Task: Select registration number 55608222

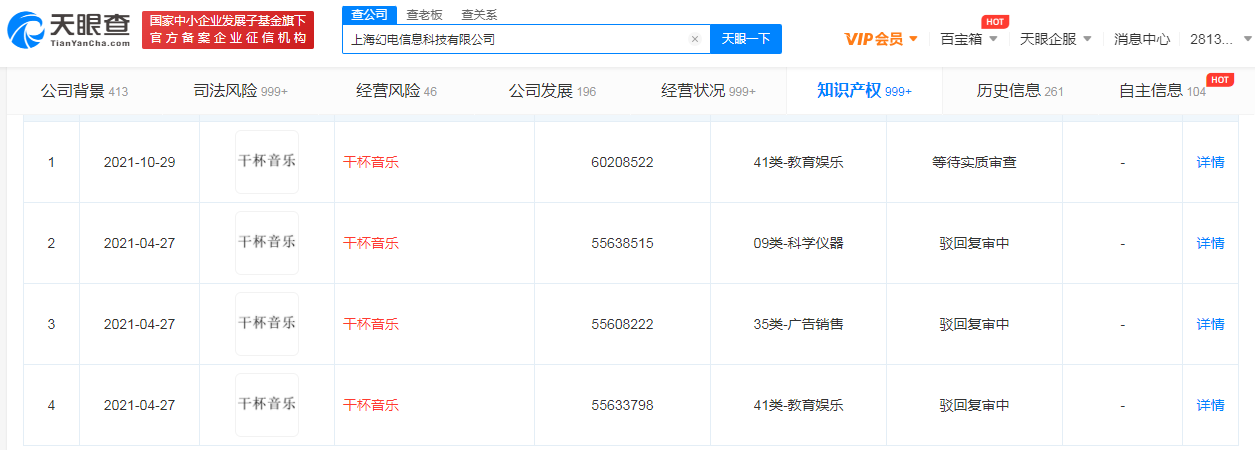Action: pos(622,324)
